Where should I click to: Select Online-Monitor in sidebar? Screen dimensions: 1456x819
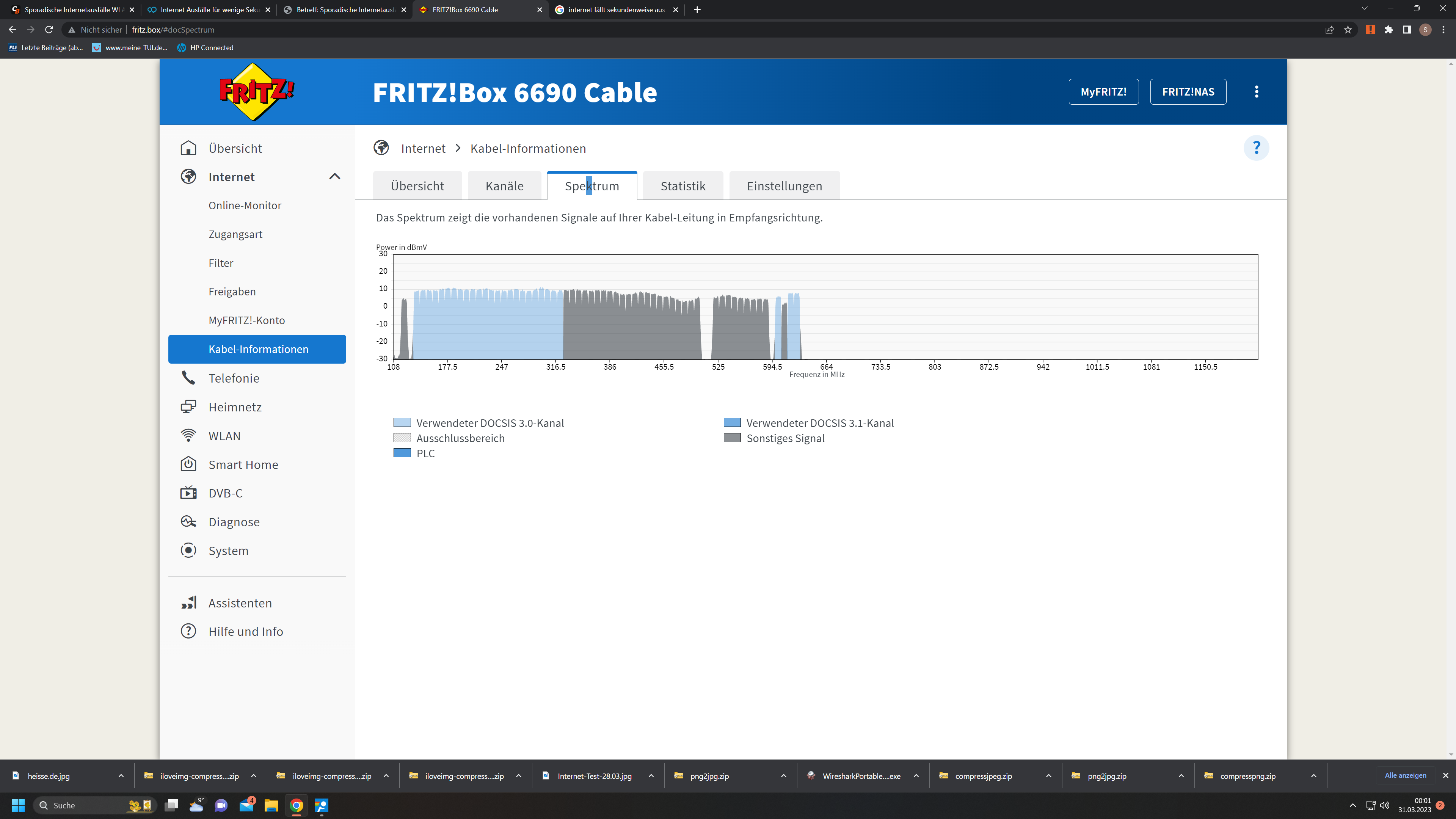245,206
